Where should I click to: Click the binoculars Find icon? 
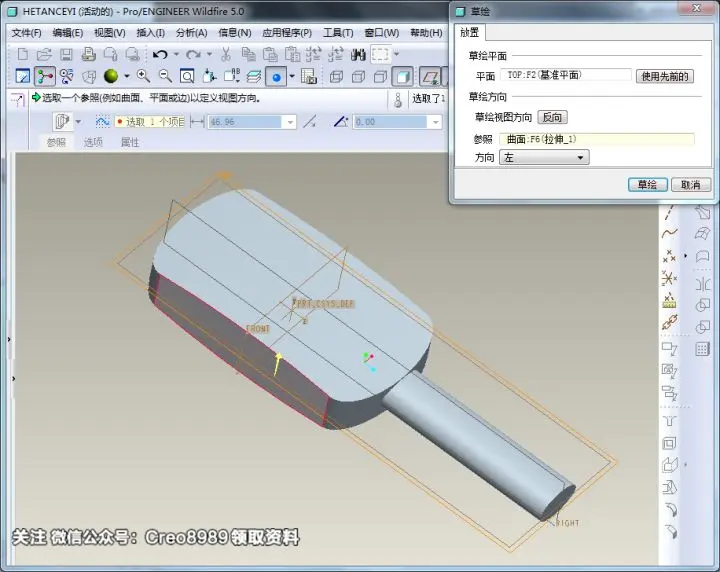pos(358,55)
